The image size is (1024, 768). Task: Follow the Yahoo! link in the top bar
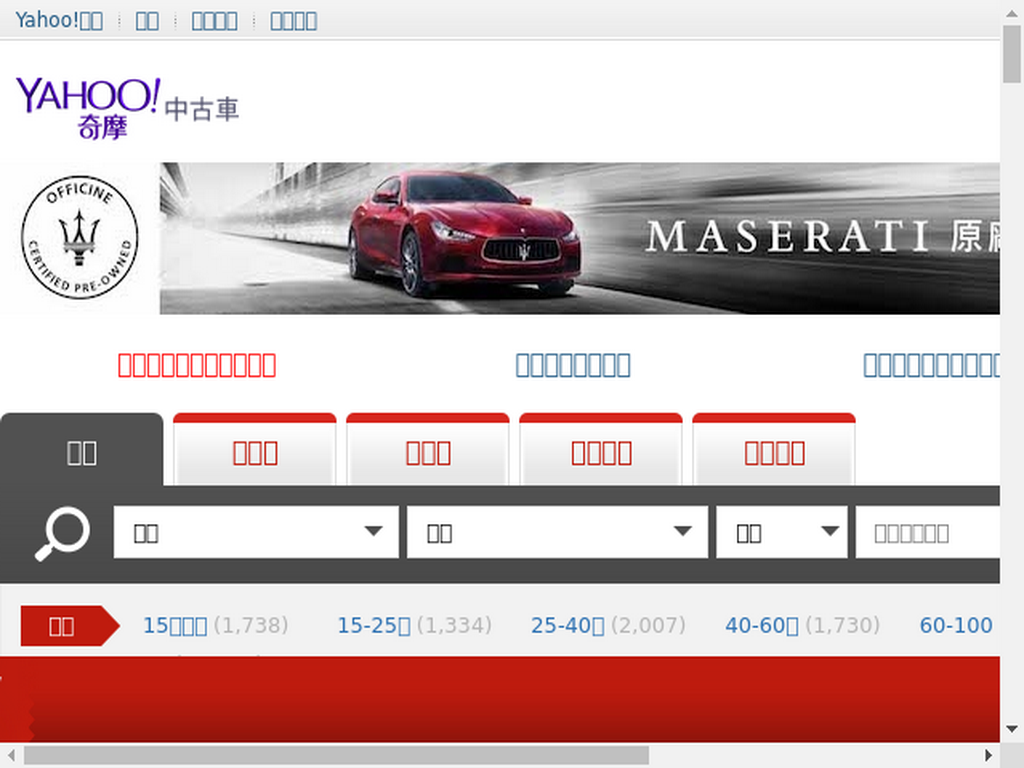click(59, 20)
